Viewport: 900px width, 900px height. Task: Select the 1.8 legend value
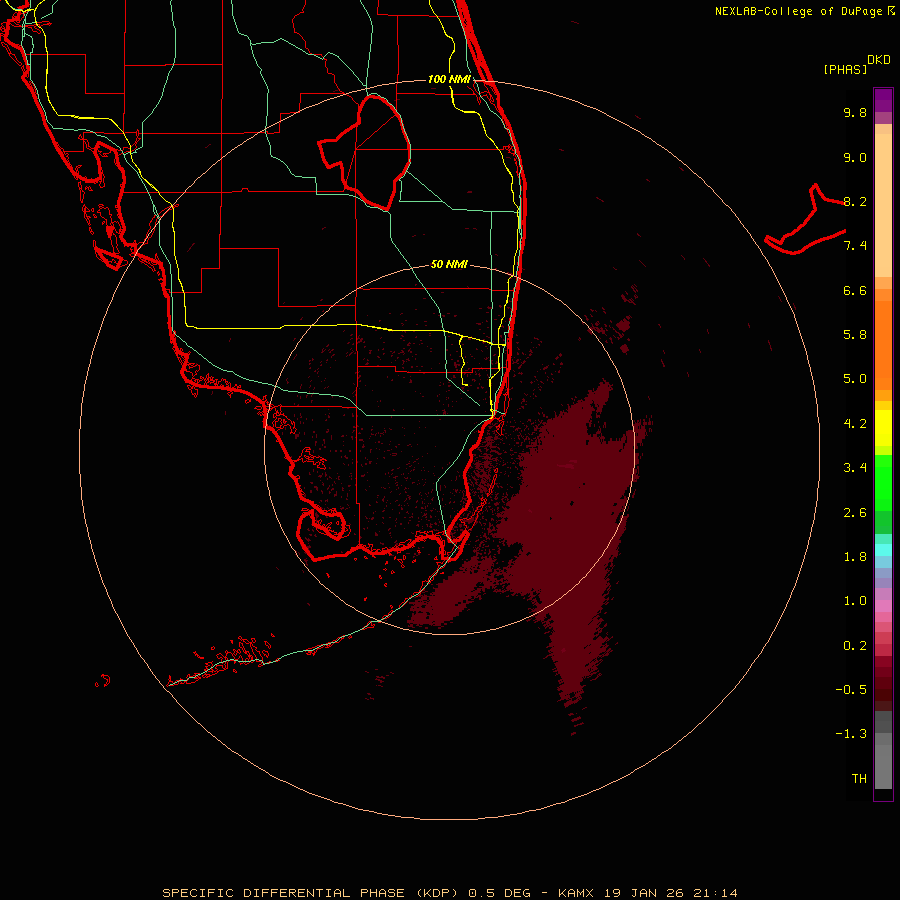click(x=855, y=557)
